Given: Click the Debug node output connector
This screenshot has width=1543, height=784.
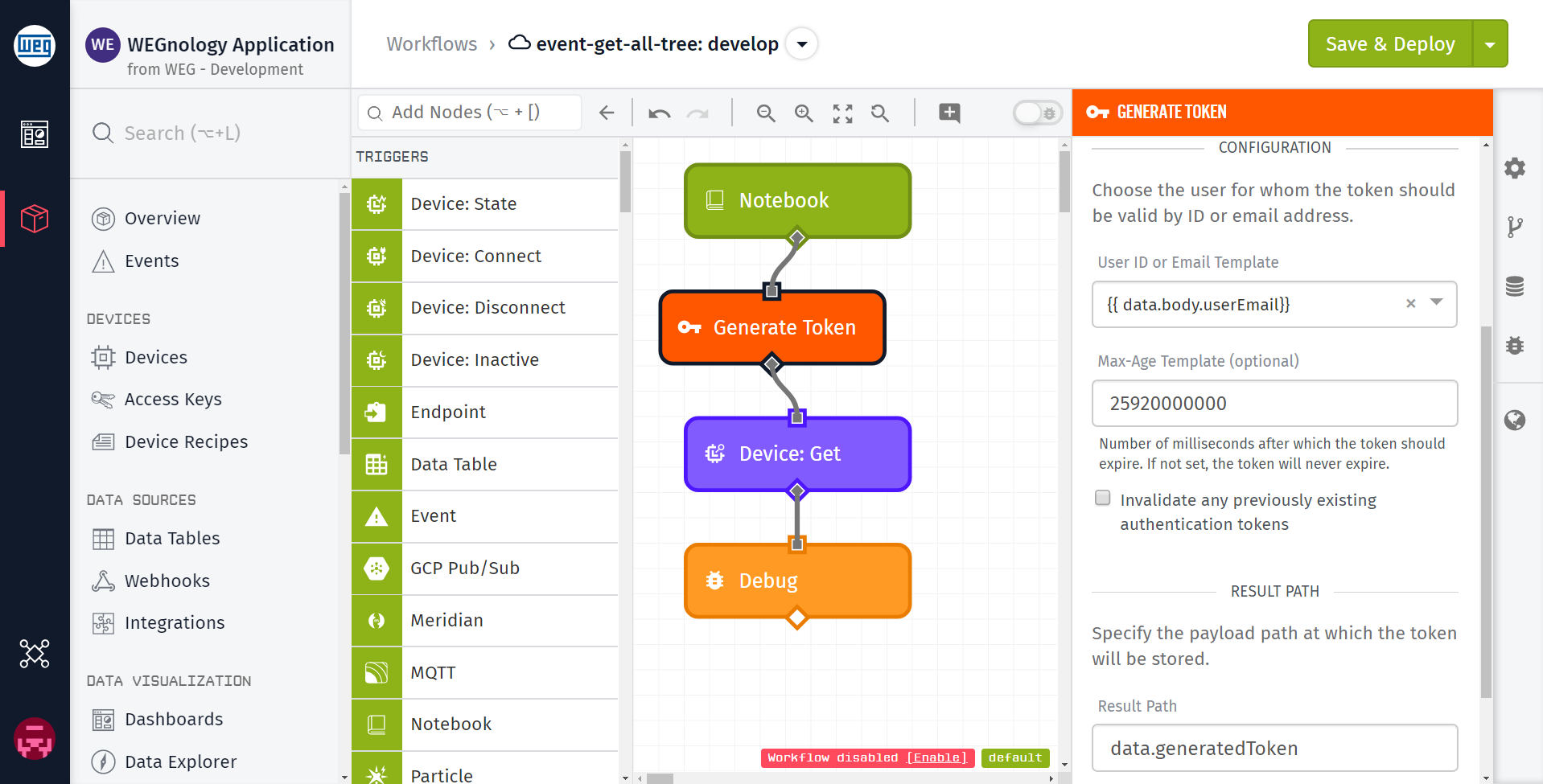Looking at the screenshot, I should click(796, 618).
